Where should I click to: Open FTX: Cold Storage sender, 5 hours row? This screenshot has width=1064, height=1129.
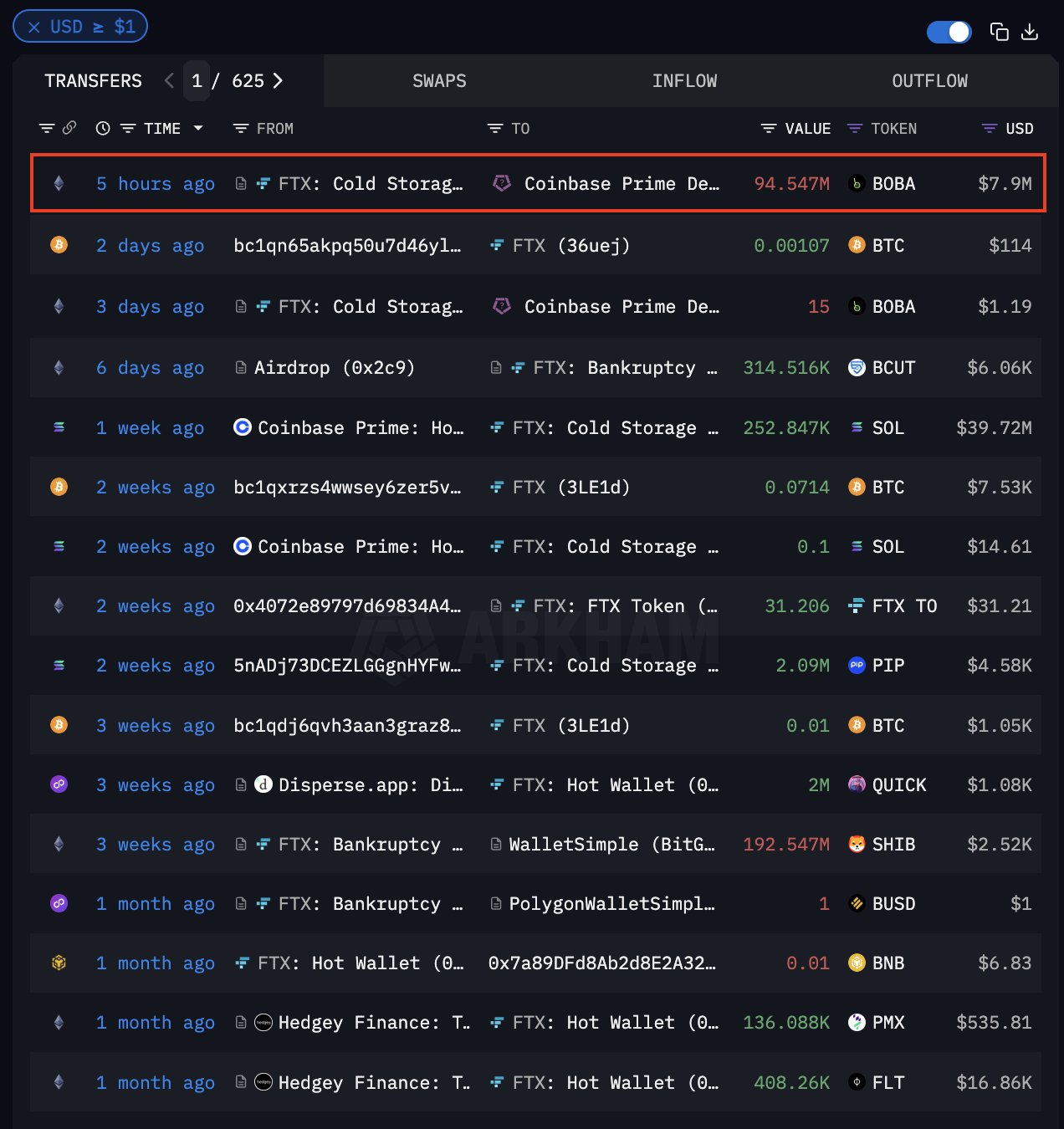click(x=371, y=183)
